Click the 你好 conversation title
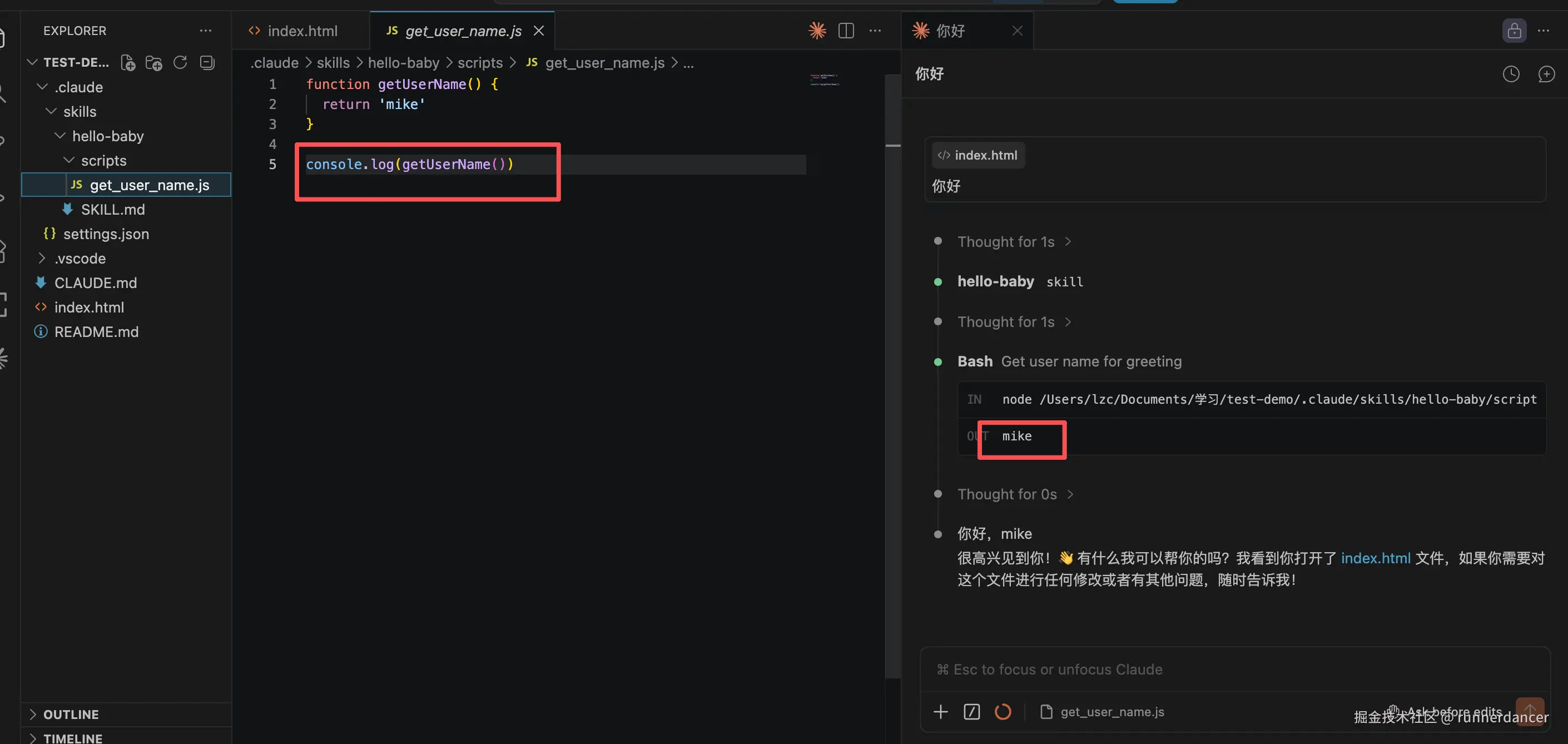This screenshot has height=744, width=1568. (929, 75)
